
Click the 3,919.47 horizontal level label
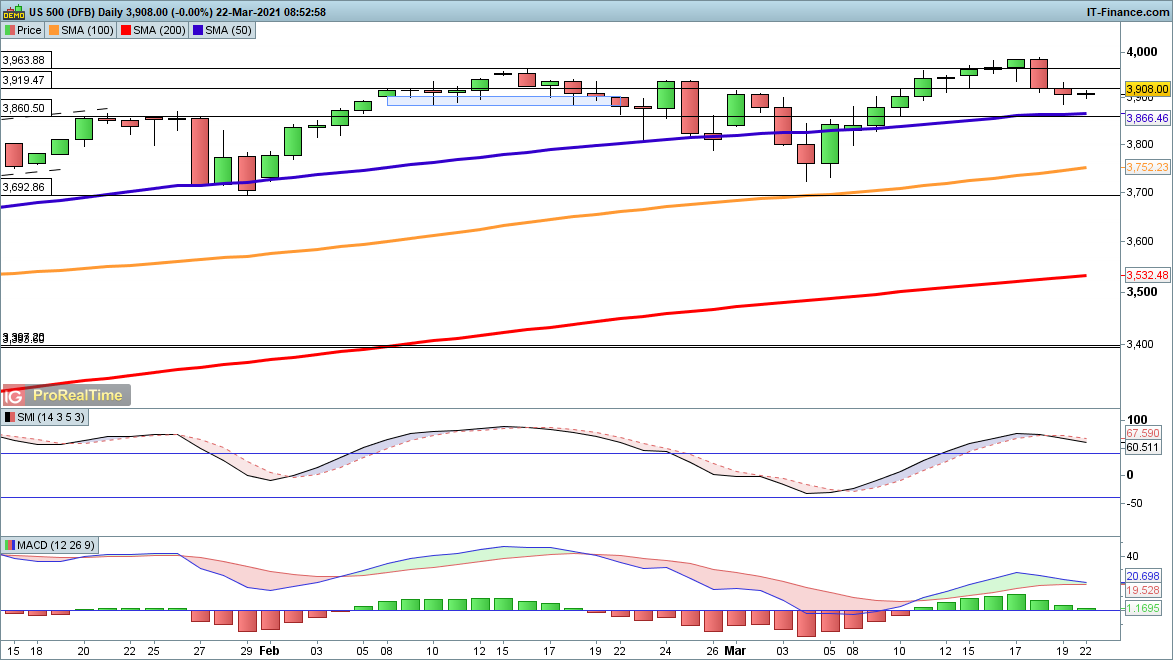(24, 80)
